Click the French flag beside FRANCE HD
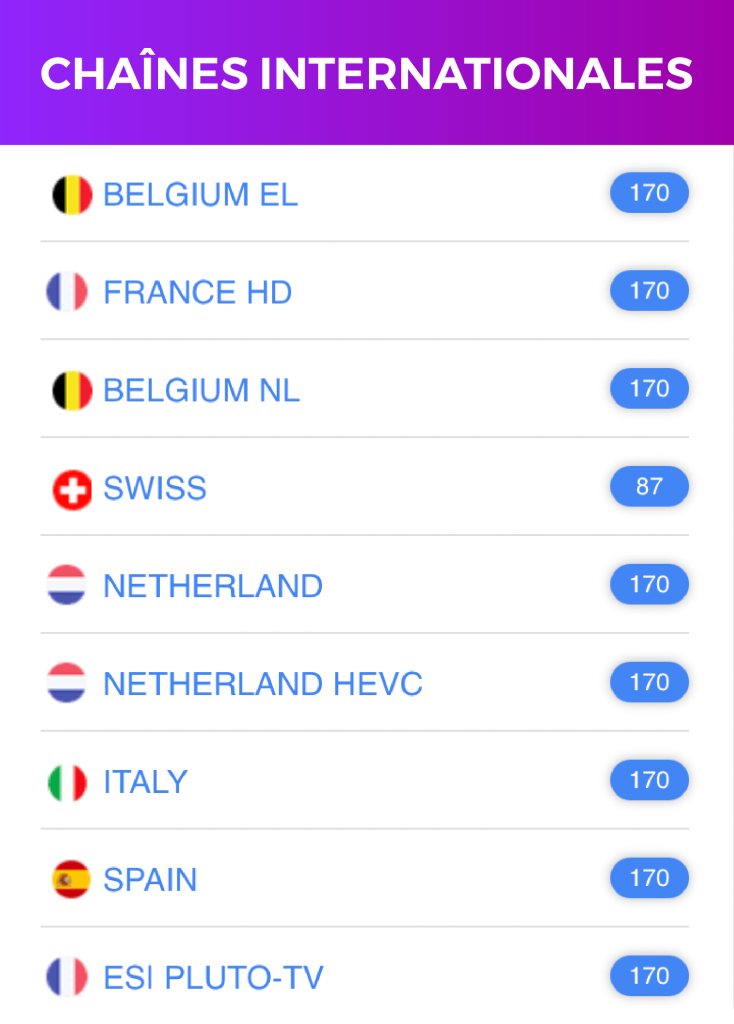734x1024 pixels. [67, 292]
